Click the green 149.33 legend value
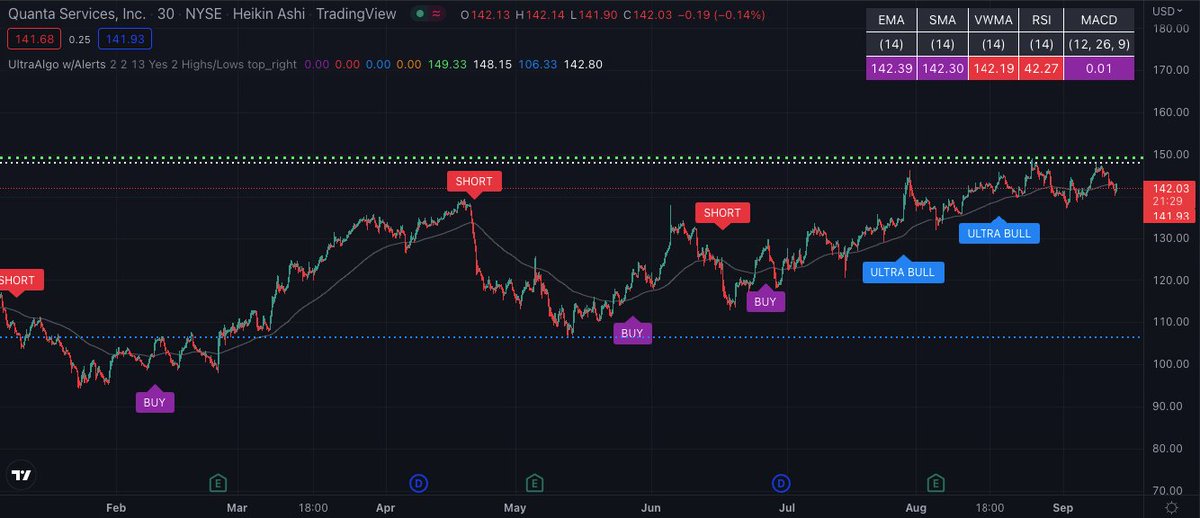 445,64
